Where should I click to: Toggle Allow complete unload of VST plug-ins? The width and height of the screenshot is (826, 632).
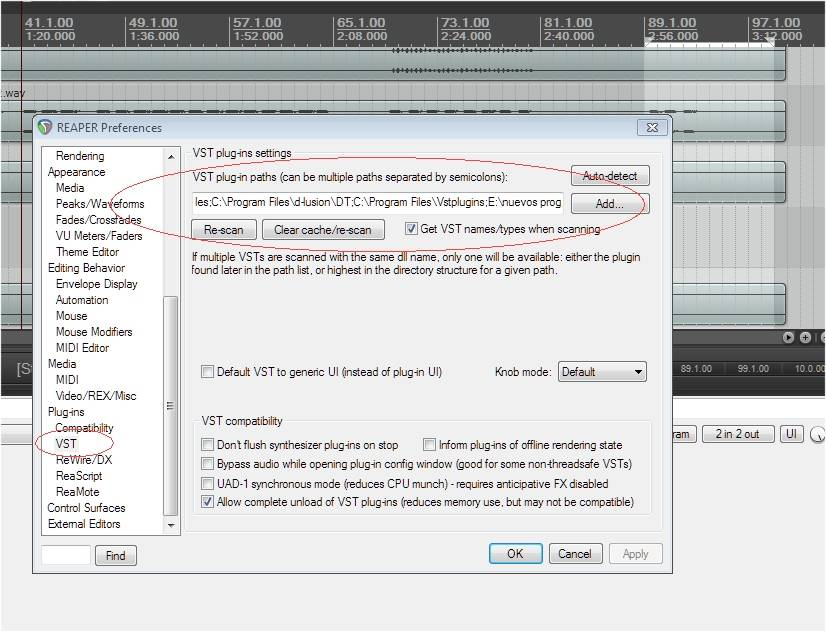[x=208, y=501]
